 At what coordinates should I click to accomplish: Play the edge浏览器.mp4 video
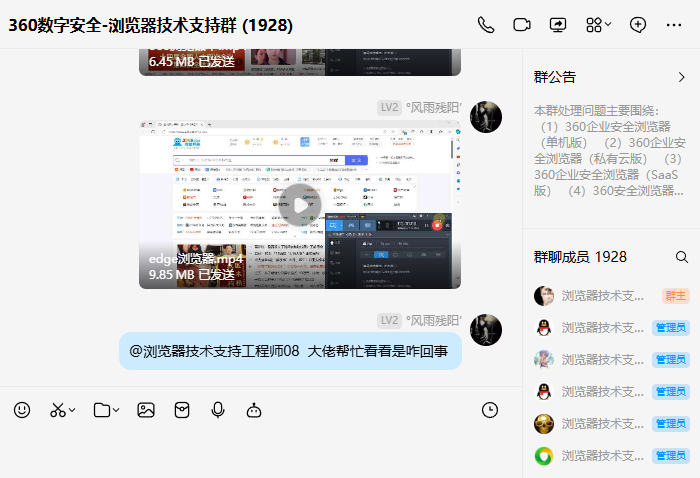click(x=300, y=205)
